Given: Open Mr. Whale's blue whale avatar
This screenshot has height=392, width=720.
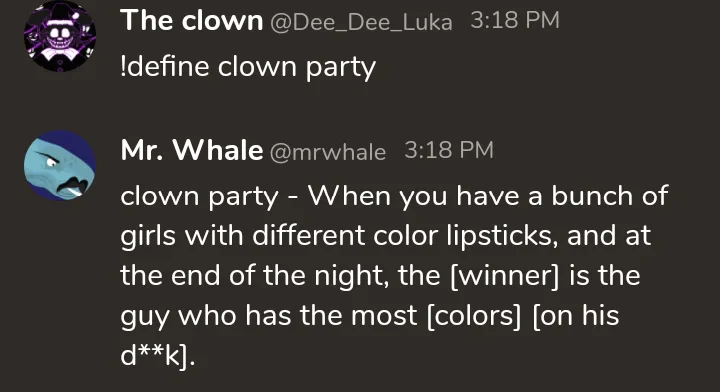Looking at the screenshot, I should (60, 166).
